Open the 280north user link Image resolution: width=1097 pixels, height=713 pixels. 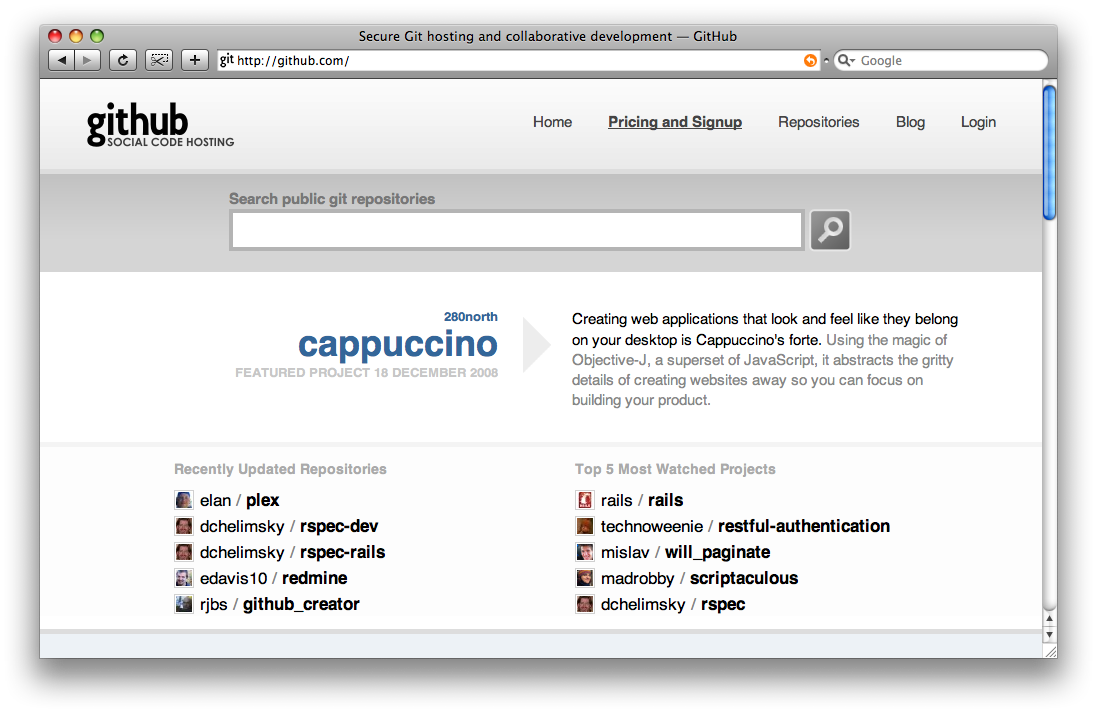(471, 317)
